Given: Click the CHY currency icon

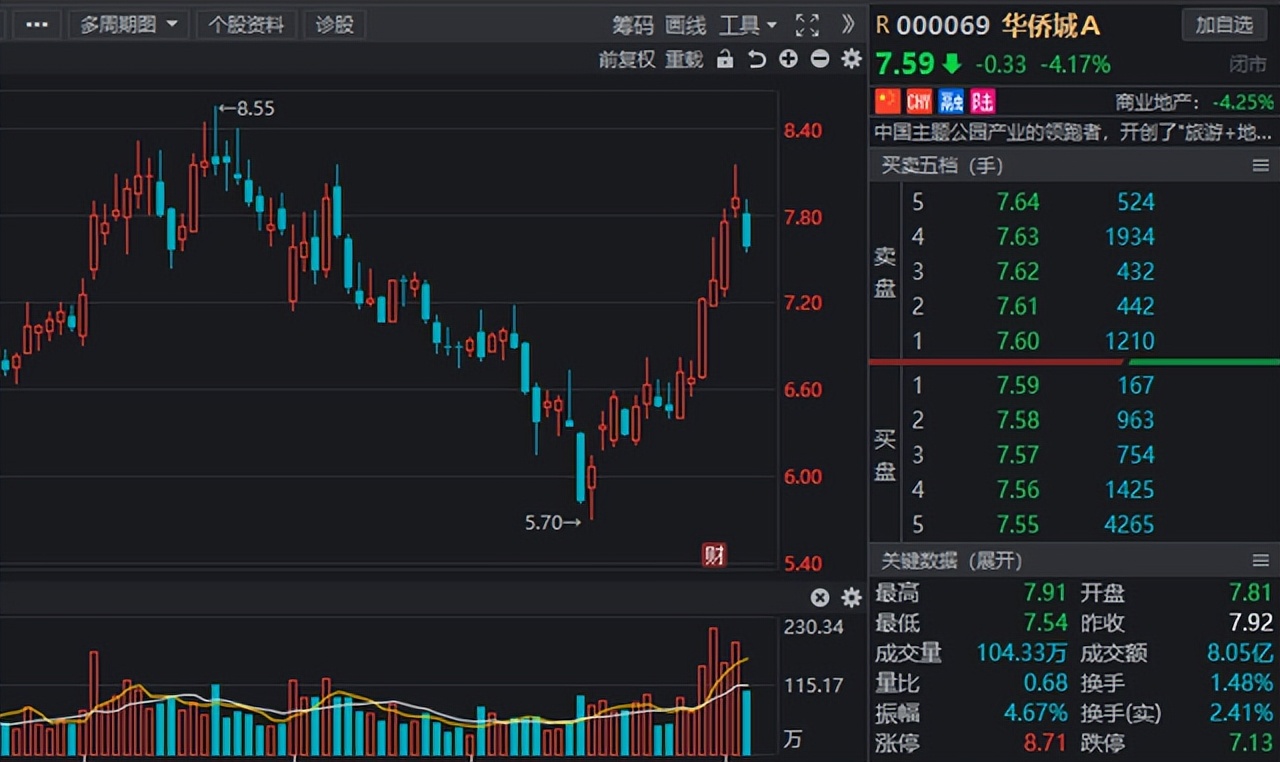Looking at the screenshot, I should (x=918, y=101).
